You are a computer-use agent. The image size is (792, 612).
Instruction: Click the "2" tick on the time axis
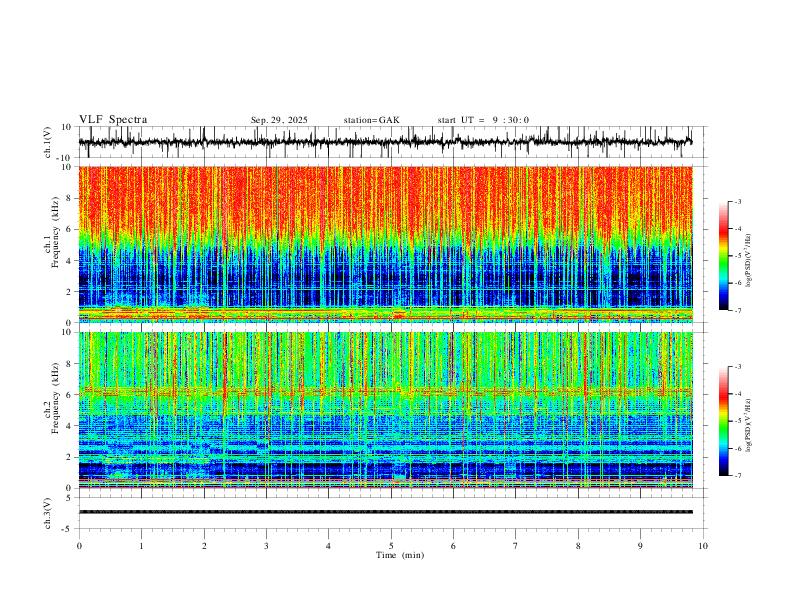pos(204,546)
